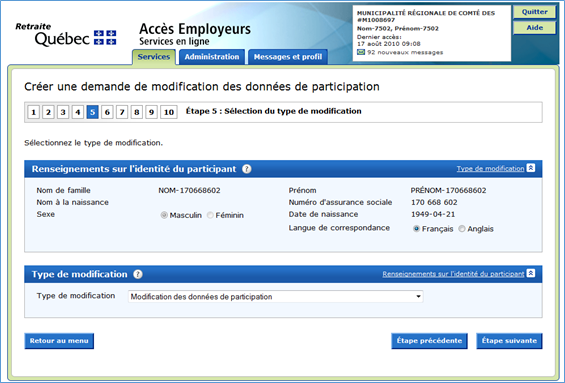This screenshot has height=383, width=565.
Task: Select current step 5 in the wizard
Action: click(x=93, y=112)
